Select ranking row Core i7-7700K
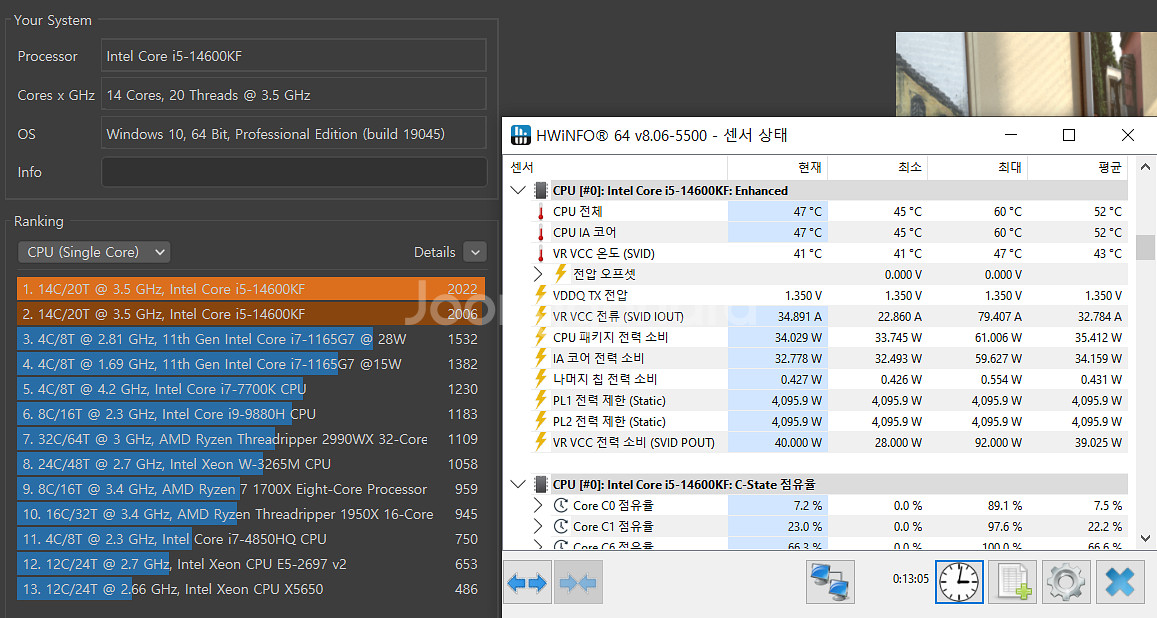 (251, 389)
